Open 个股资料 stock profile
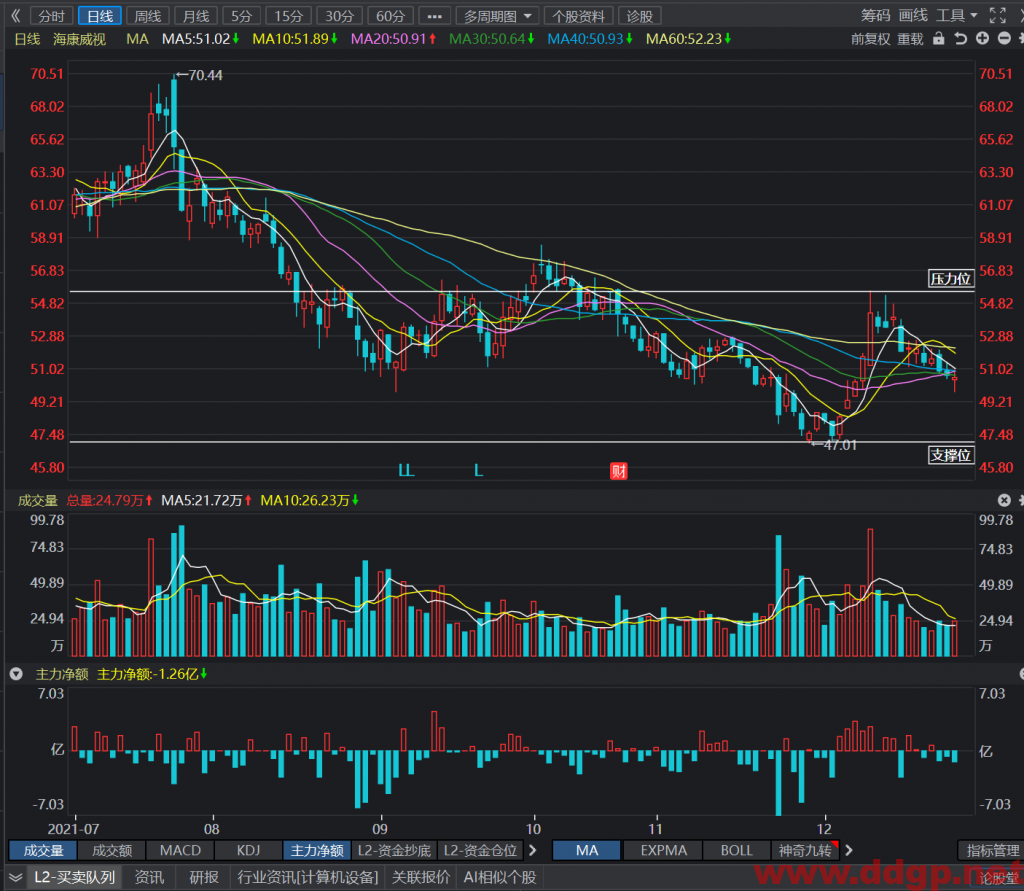Viewport: 1024px width, 891px height. 579,16
